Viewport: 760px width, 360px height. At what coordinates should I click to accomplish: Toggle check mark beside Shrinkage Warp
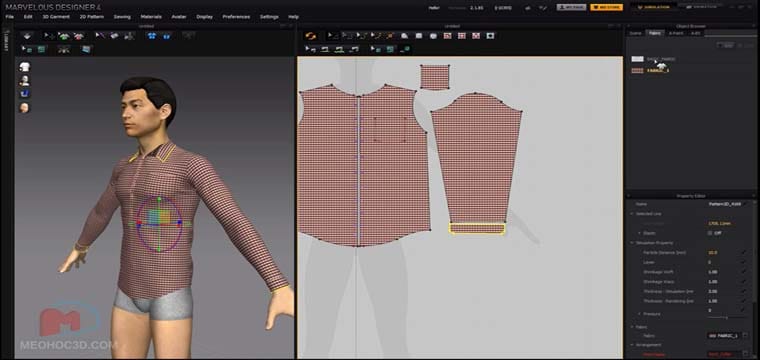click(x=744, y=282)
